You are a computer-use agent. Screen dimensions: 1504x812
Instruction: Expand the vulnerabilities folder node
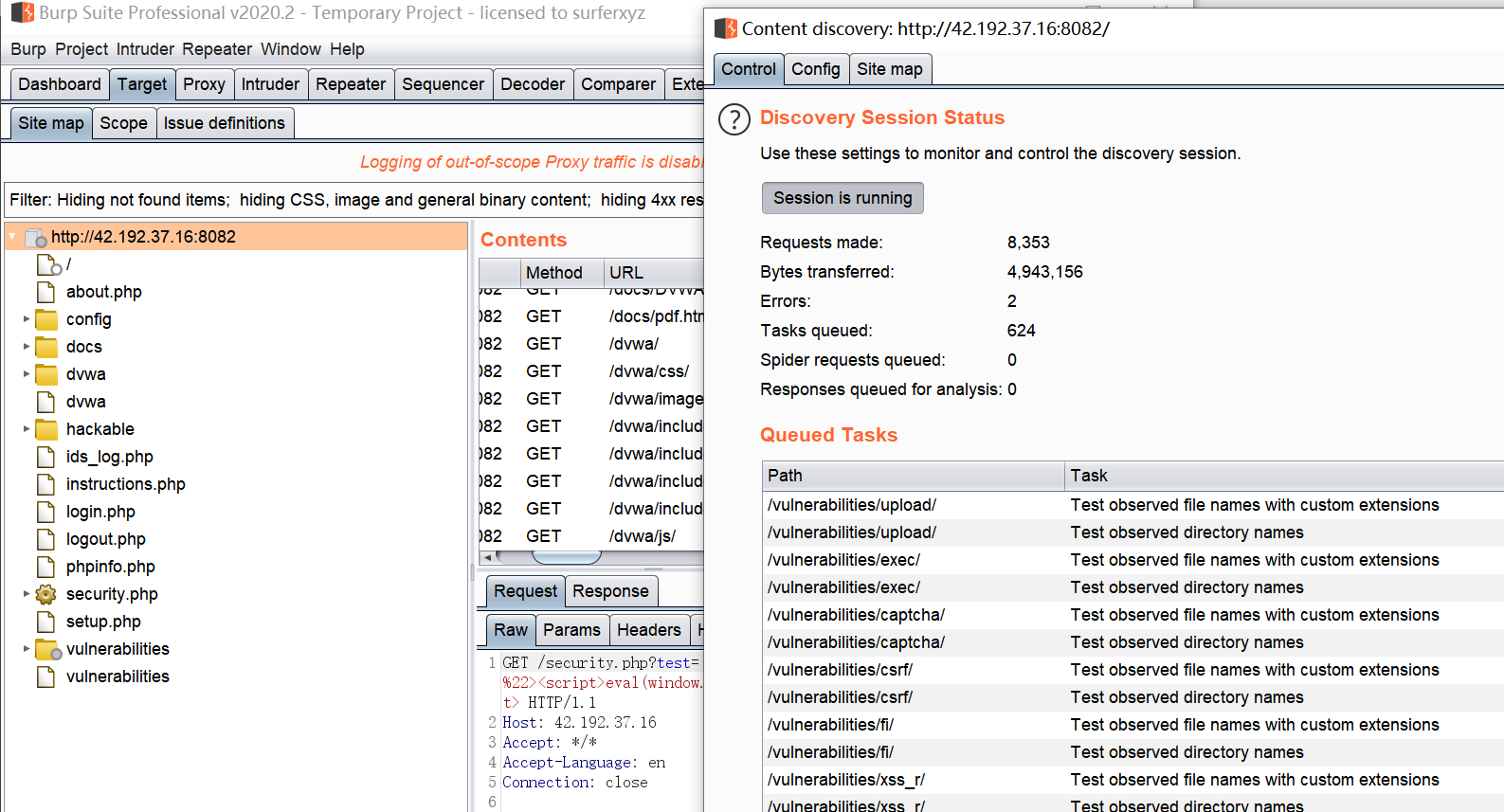(27, 649)
